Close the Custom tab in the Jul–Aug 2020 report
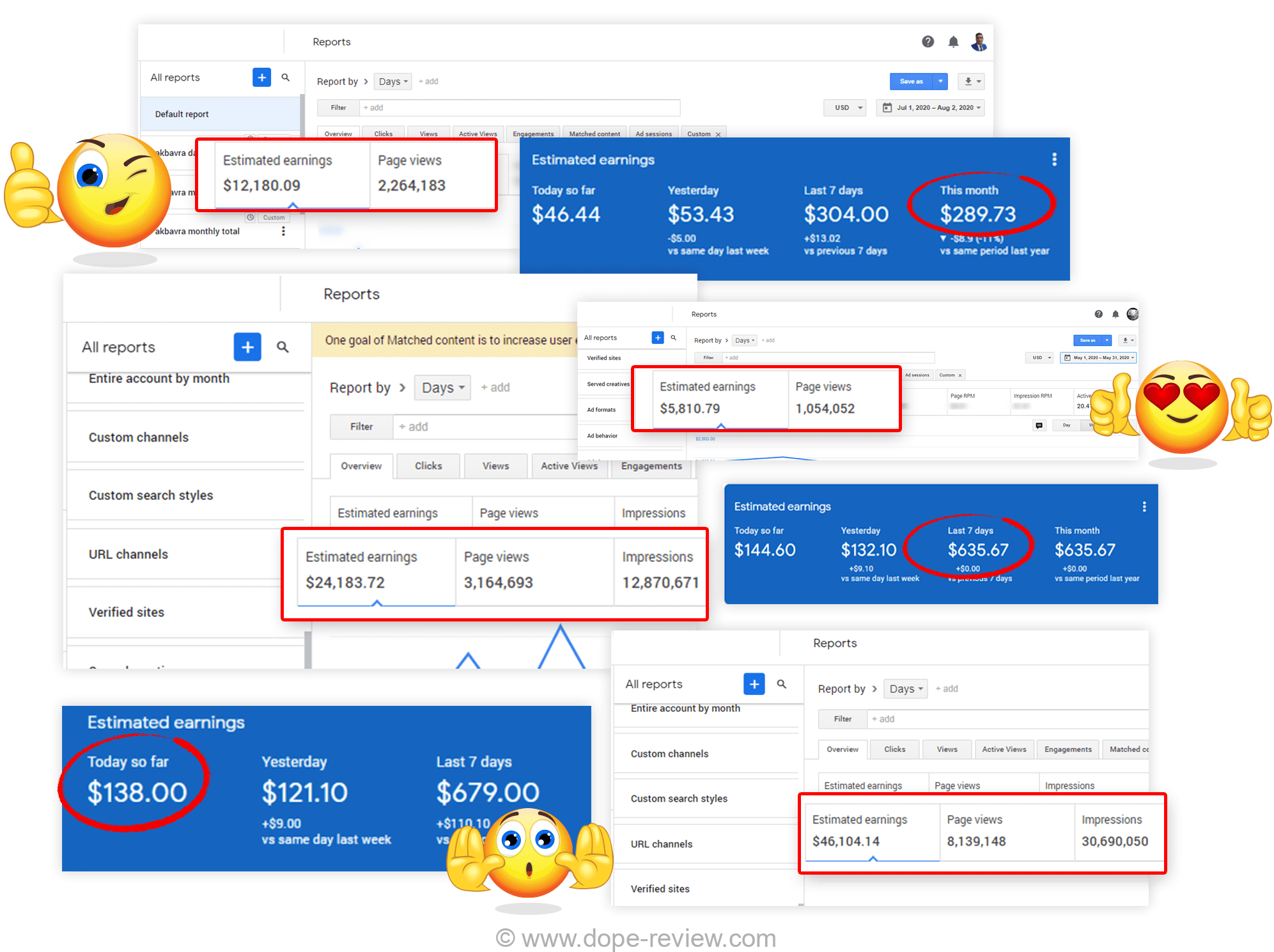Screen dimensions: 1274x952 click(718, 134)
